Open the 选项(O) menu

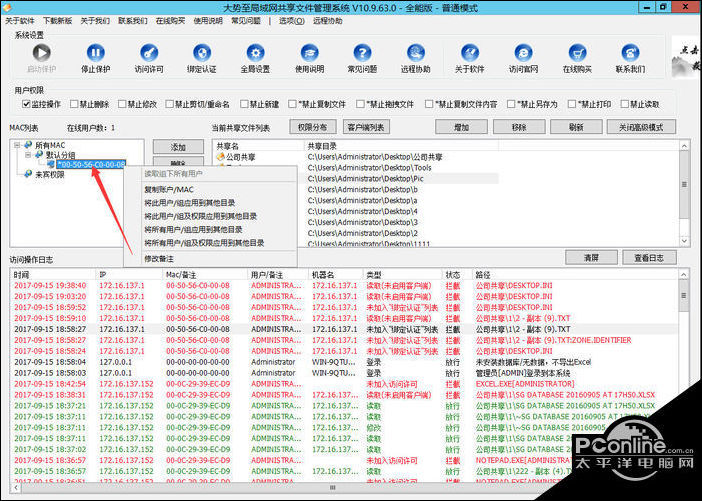(292, 21)
